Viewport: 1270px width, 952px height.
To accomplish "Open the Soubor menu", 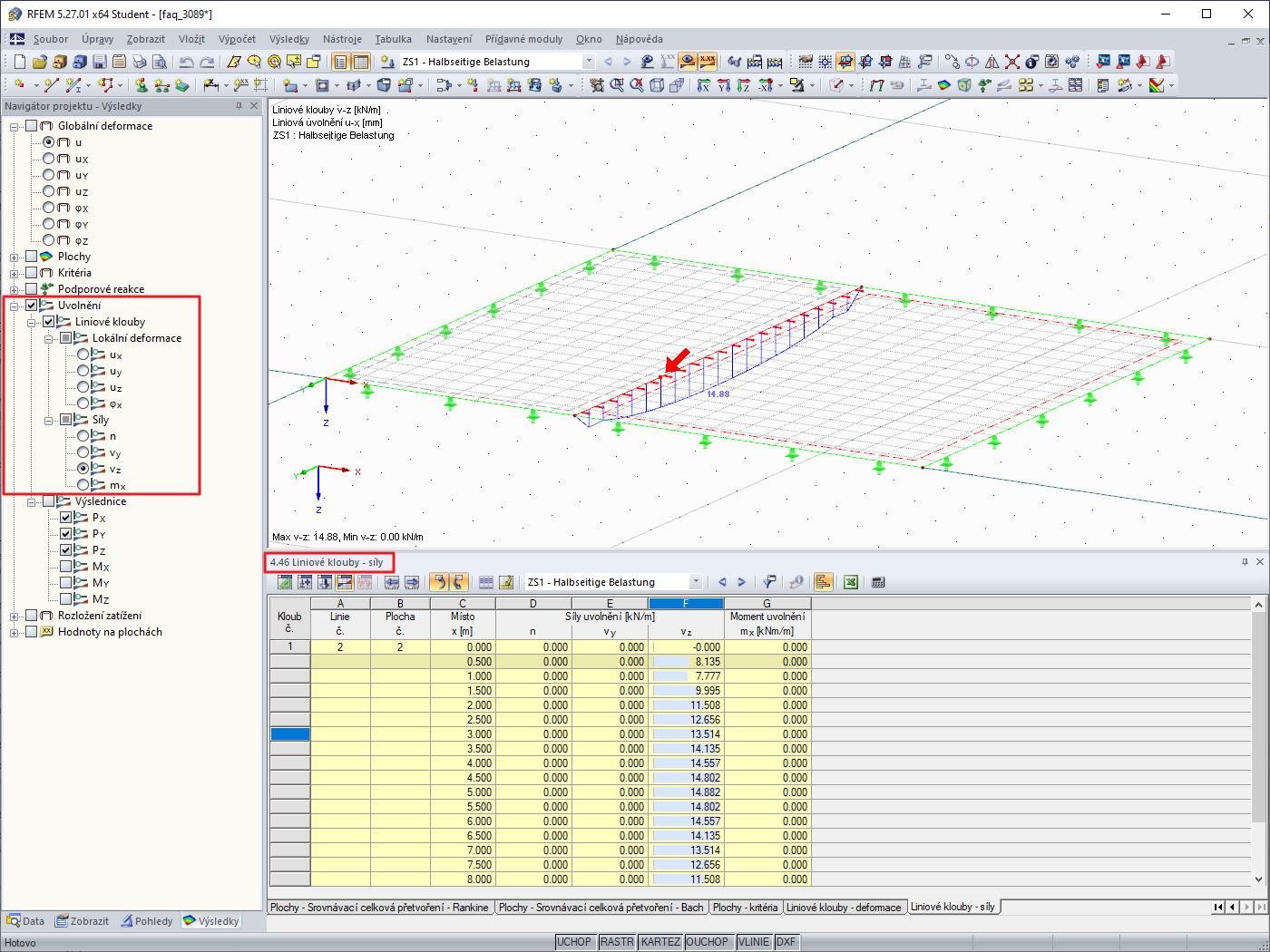I will coord(51,39).
